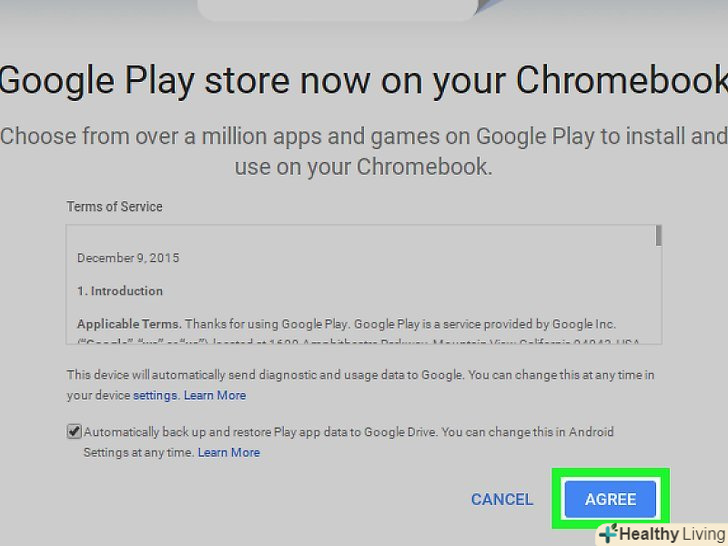This screenshot has width=728, height=546.
Task: Click the white panel at the top
Action: coord(338,10)
